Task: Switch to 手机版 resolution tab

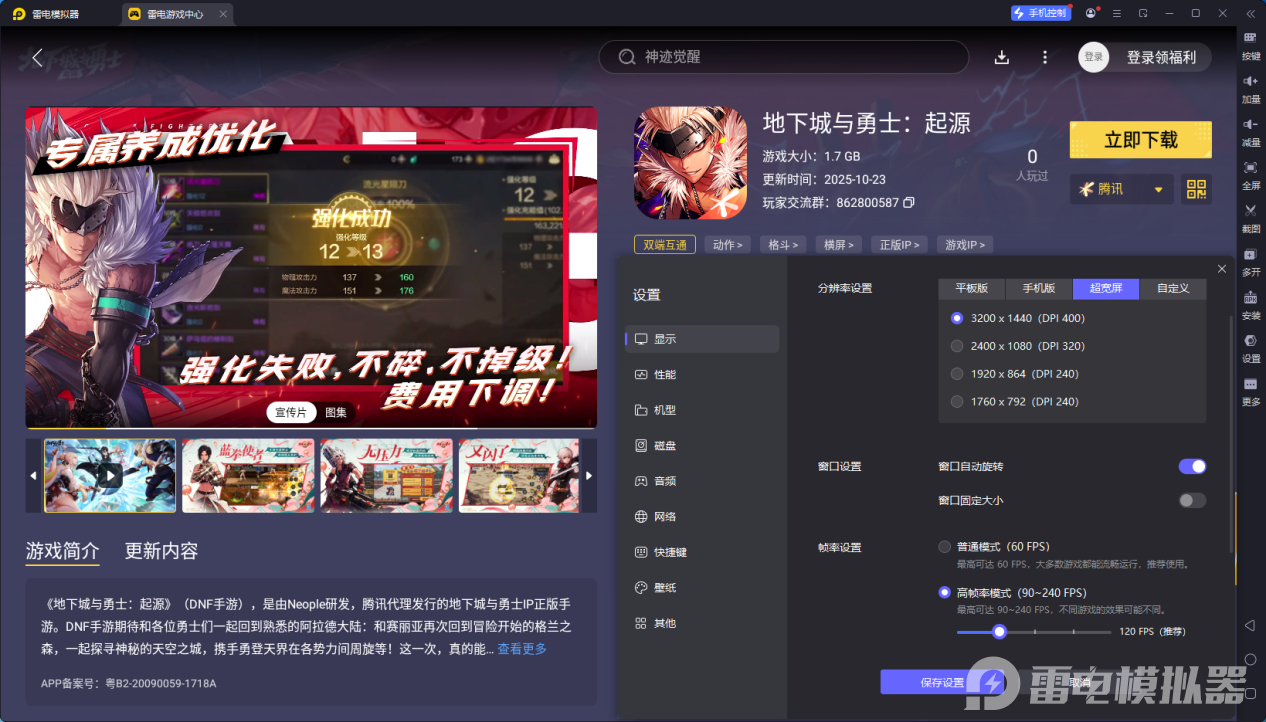Action: click(x=1039, y=288)
